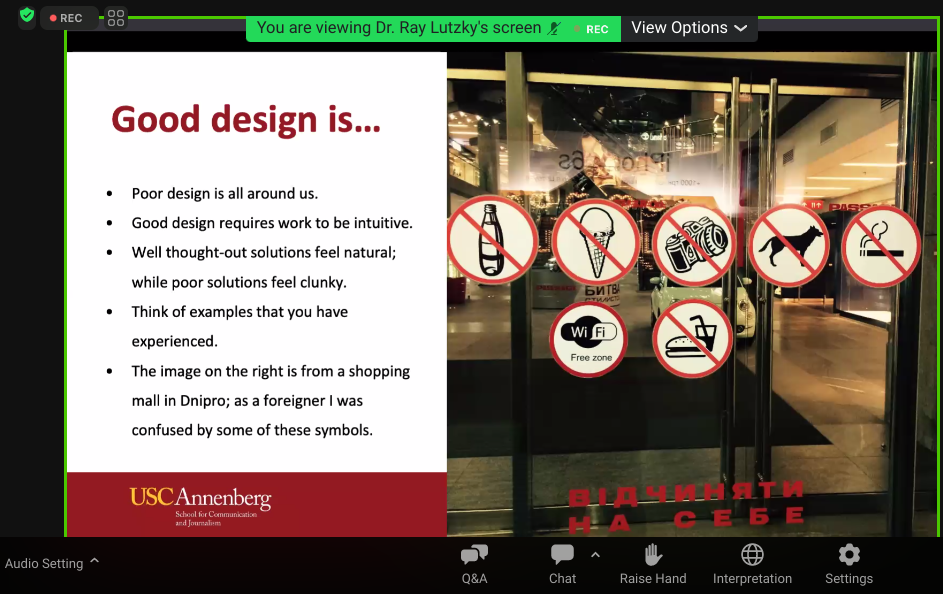Click the green screen-sharing banner for Dr. Ray Lutzky
943x594 pixels.
click(x=400, y=28)
